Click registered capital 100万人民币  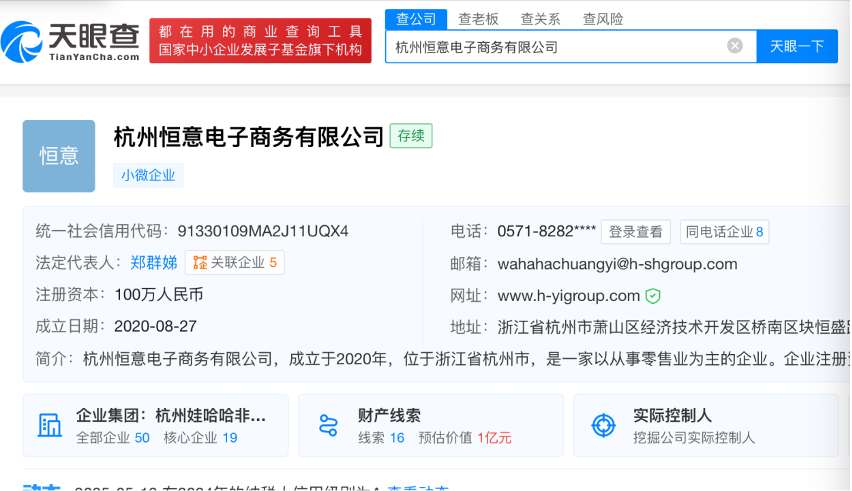point(159,295)
